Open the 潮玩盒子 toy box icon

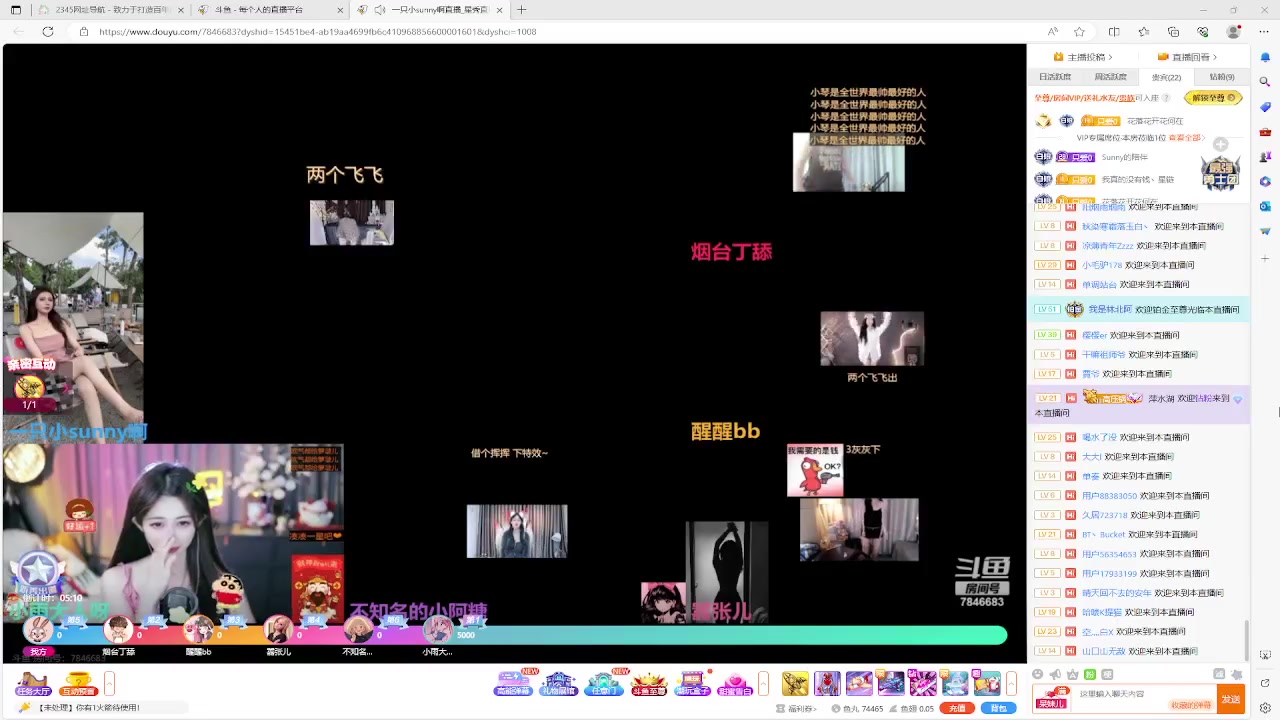coord(691,683)
